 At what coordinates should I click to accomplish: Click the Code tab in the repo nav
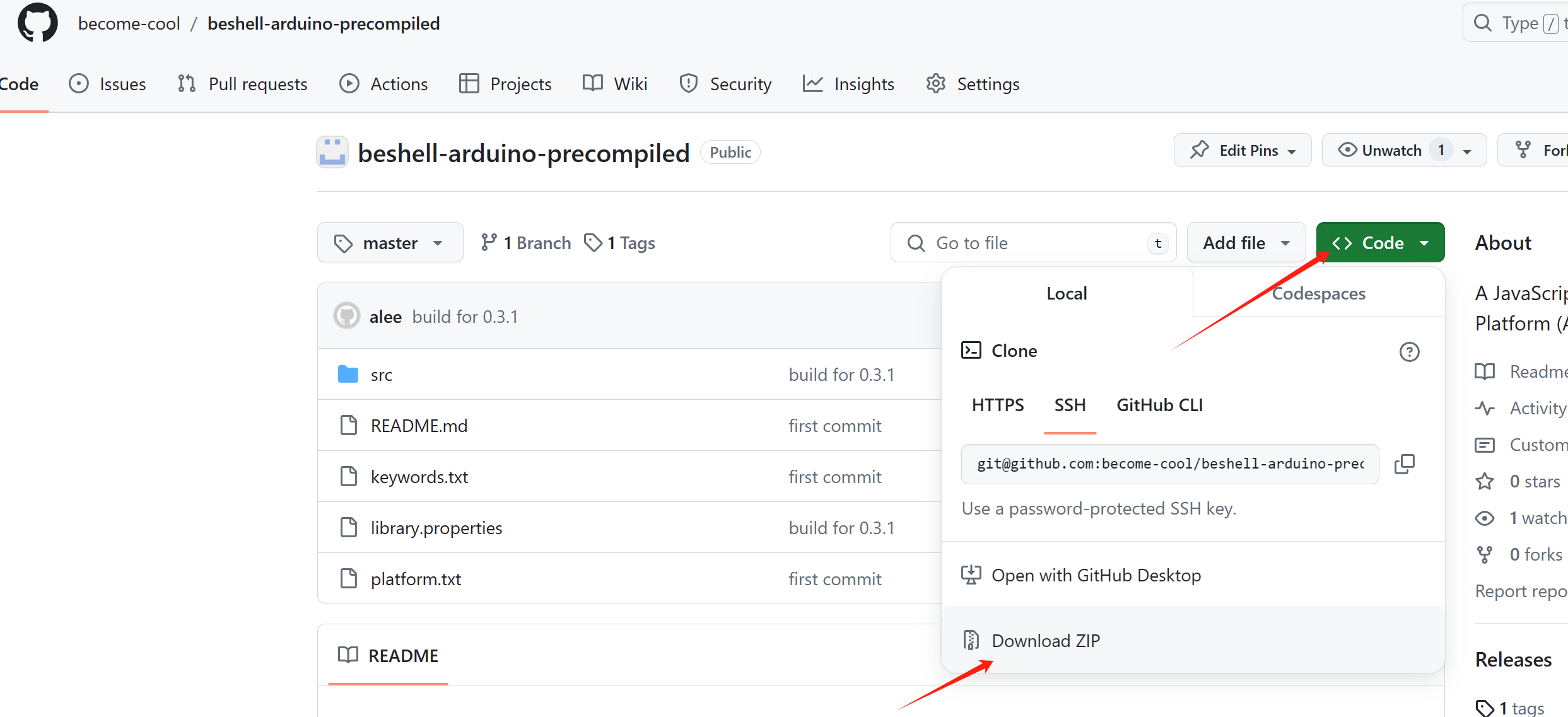click(20, 84)
